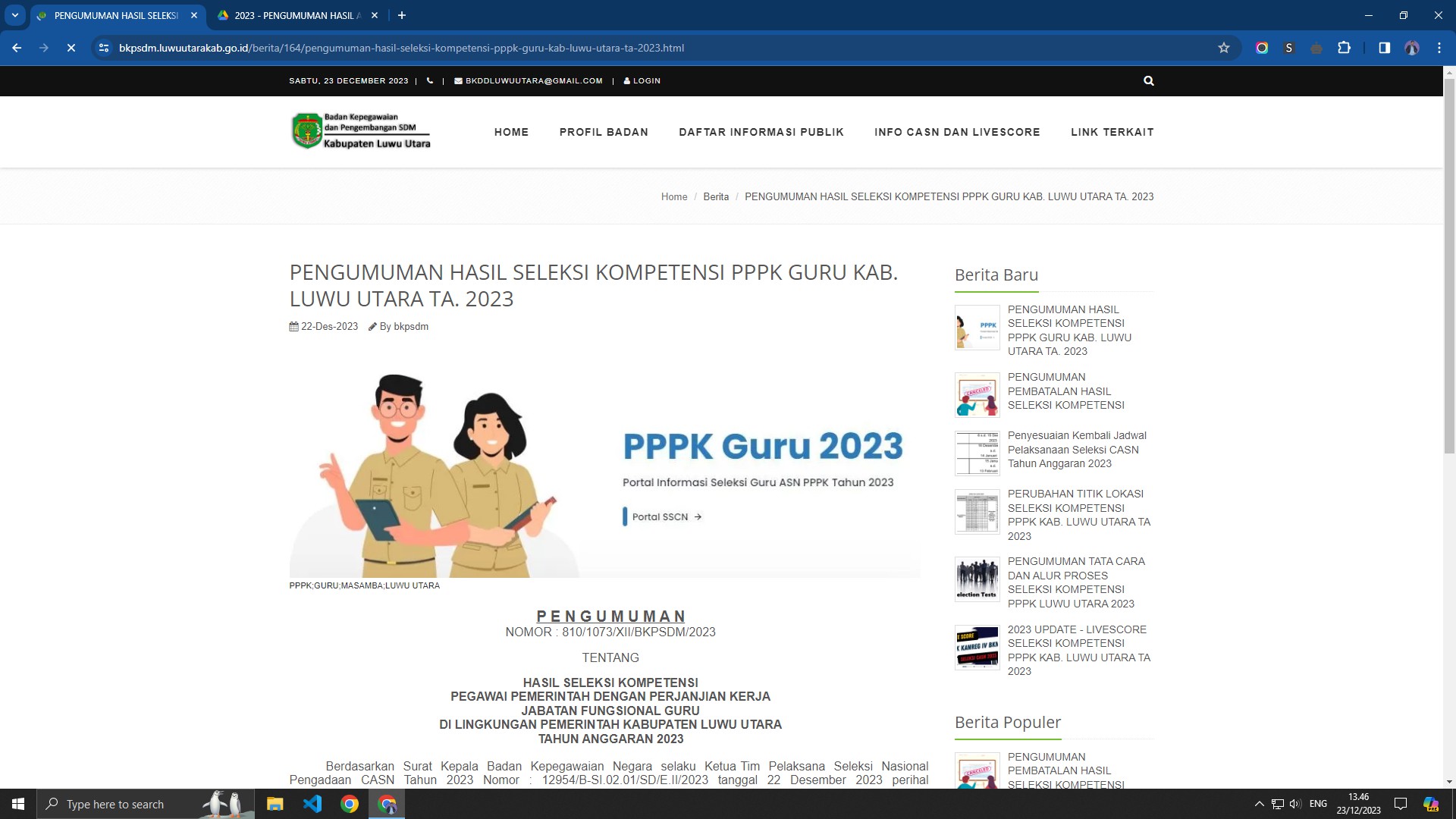The image size is (1456, 819).
Task: Open PERUBAHAN TITIK LOKASI SELEKSI news link
Action: tap(1079, 515)
